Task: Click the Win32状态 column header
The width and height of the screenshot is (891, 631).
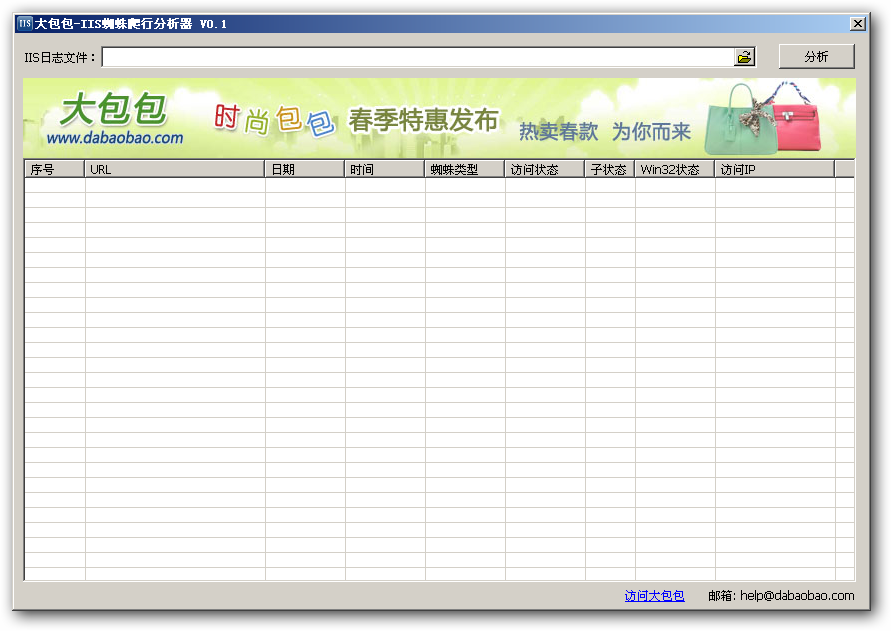Action: click(675, 169)
